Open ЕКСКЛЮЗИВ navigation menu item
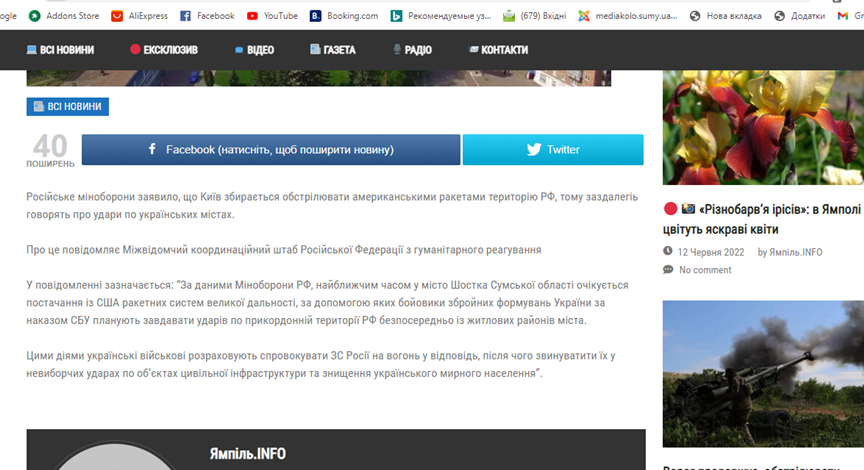The width and height of the screenshot is (864, 470). 164,50
